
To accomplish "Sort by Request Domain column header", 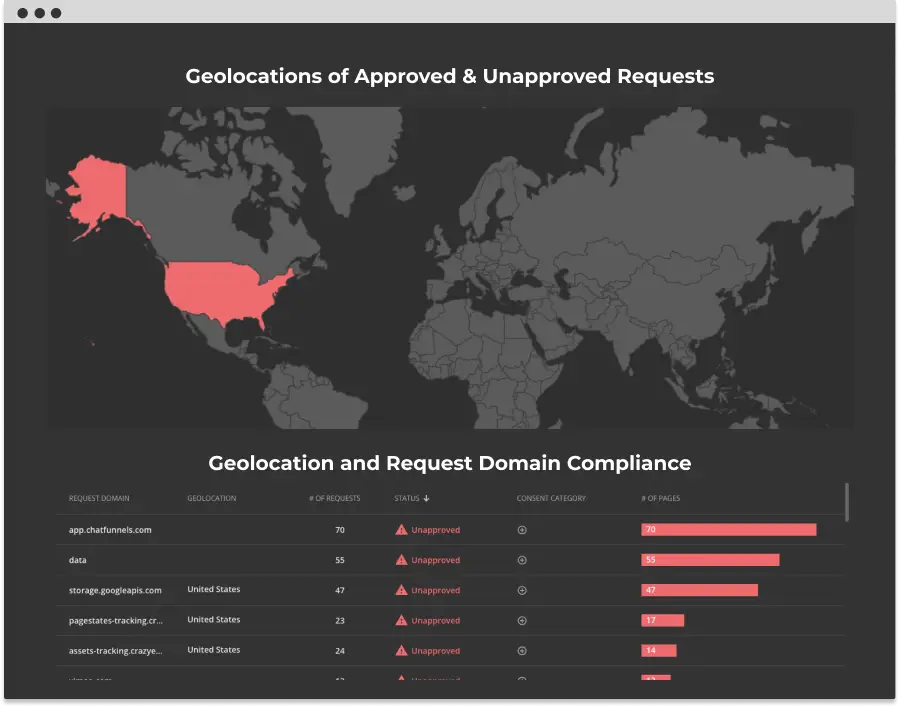I will click(99, 498).
